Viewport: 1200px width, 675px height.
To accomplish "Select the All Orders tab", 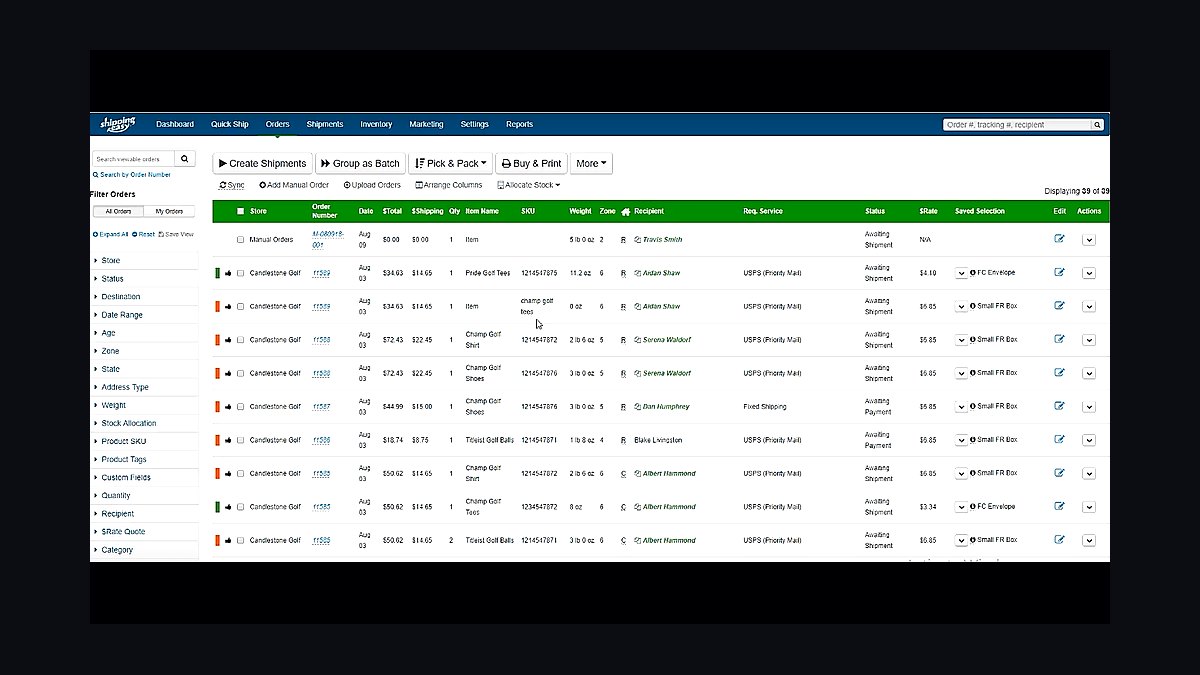I will pyautogui.click(x=118, y=211).
